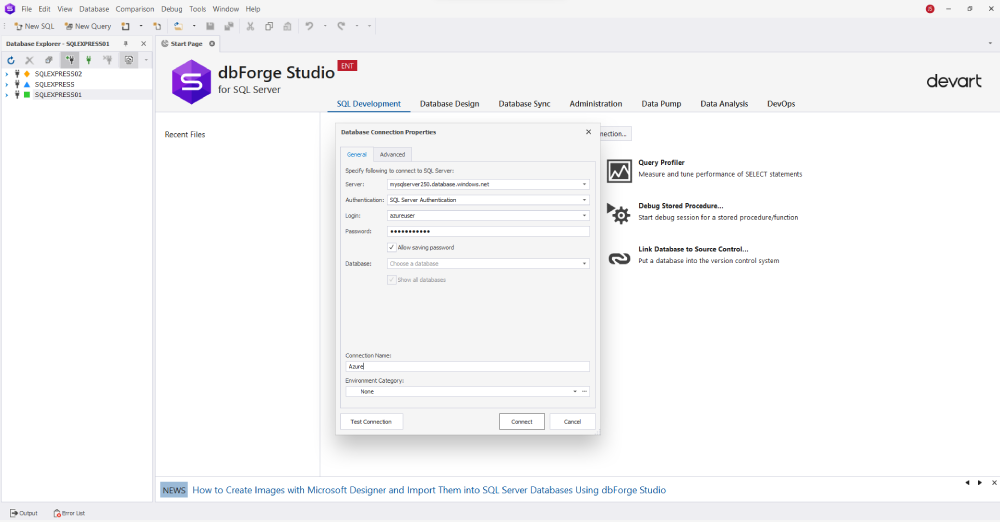Click the Query Profiler chart icon
Viewport: 1000px width, 522px height.
click(x=619, y=171)
